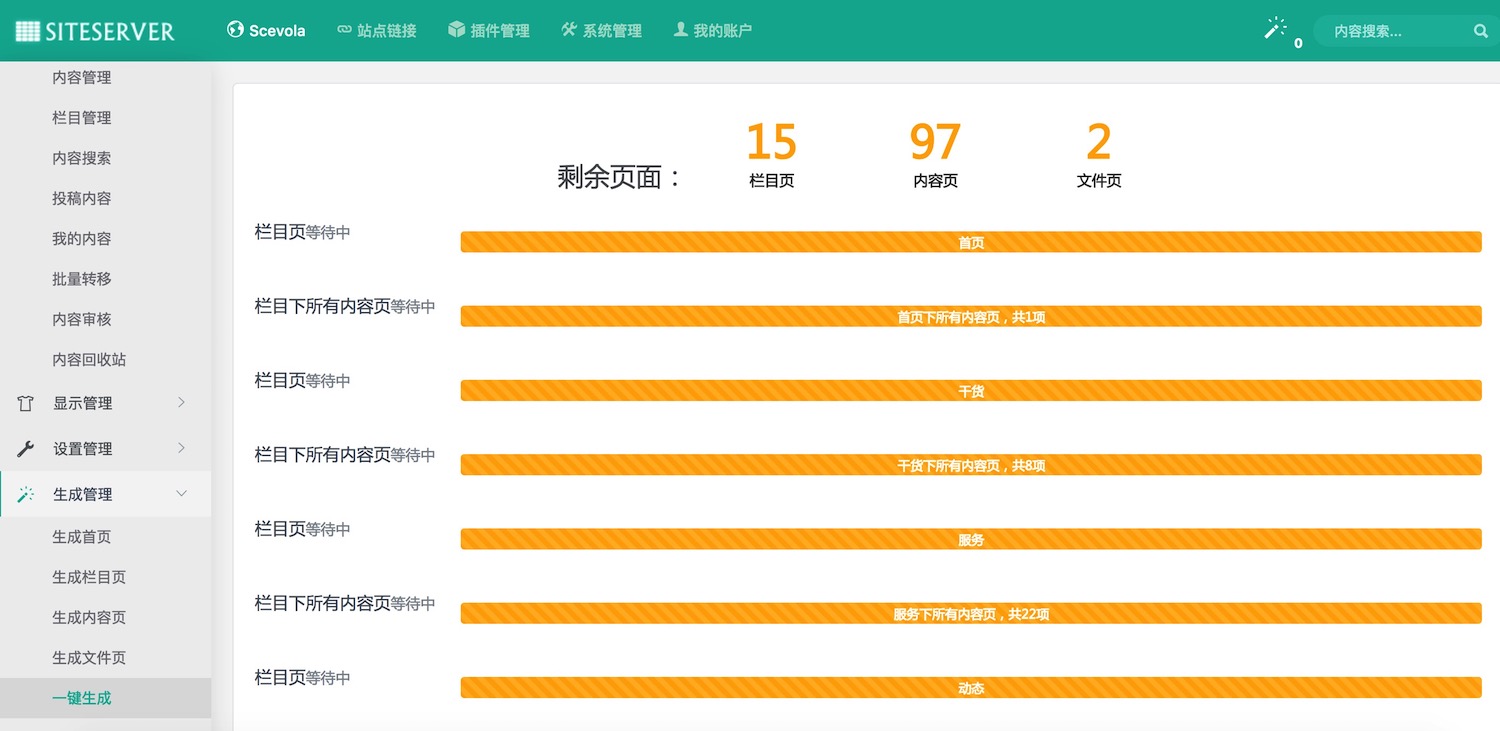Click the globe icon beside Scevola
The image size is (1500, 731).
click(236, 30)
